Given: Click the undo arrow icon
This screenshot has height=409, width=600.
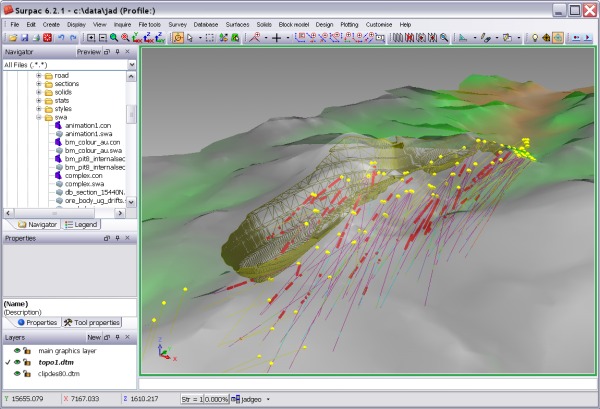Looking at the screenshot, I should tap(61, 38).
